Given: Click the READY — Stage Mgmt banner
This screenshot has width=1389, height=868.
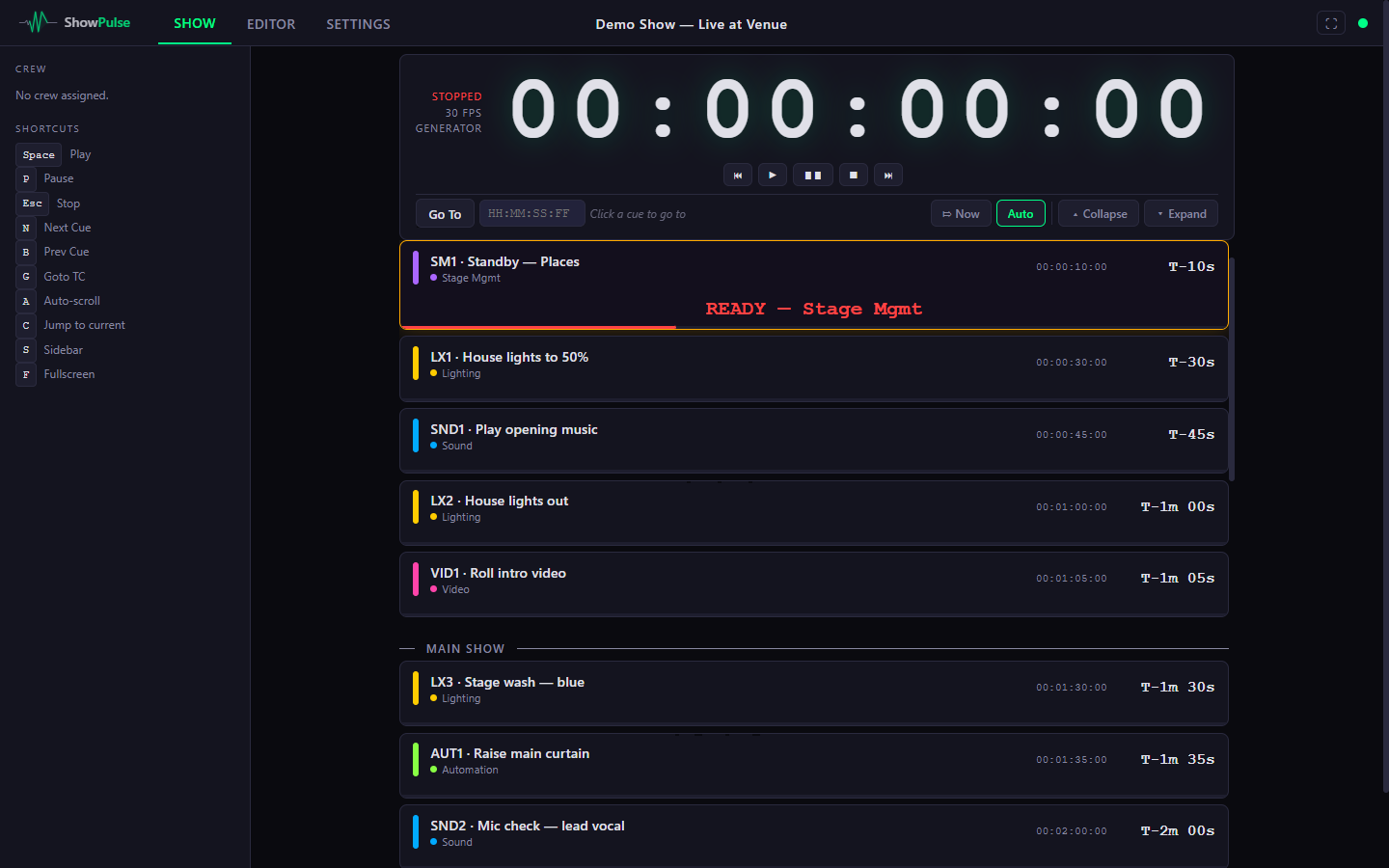Looking at the screenshot, I should point(814,309).
